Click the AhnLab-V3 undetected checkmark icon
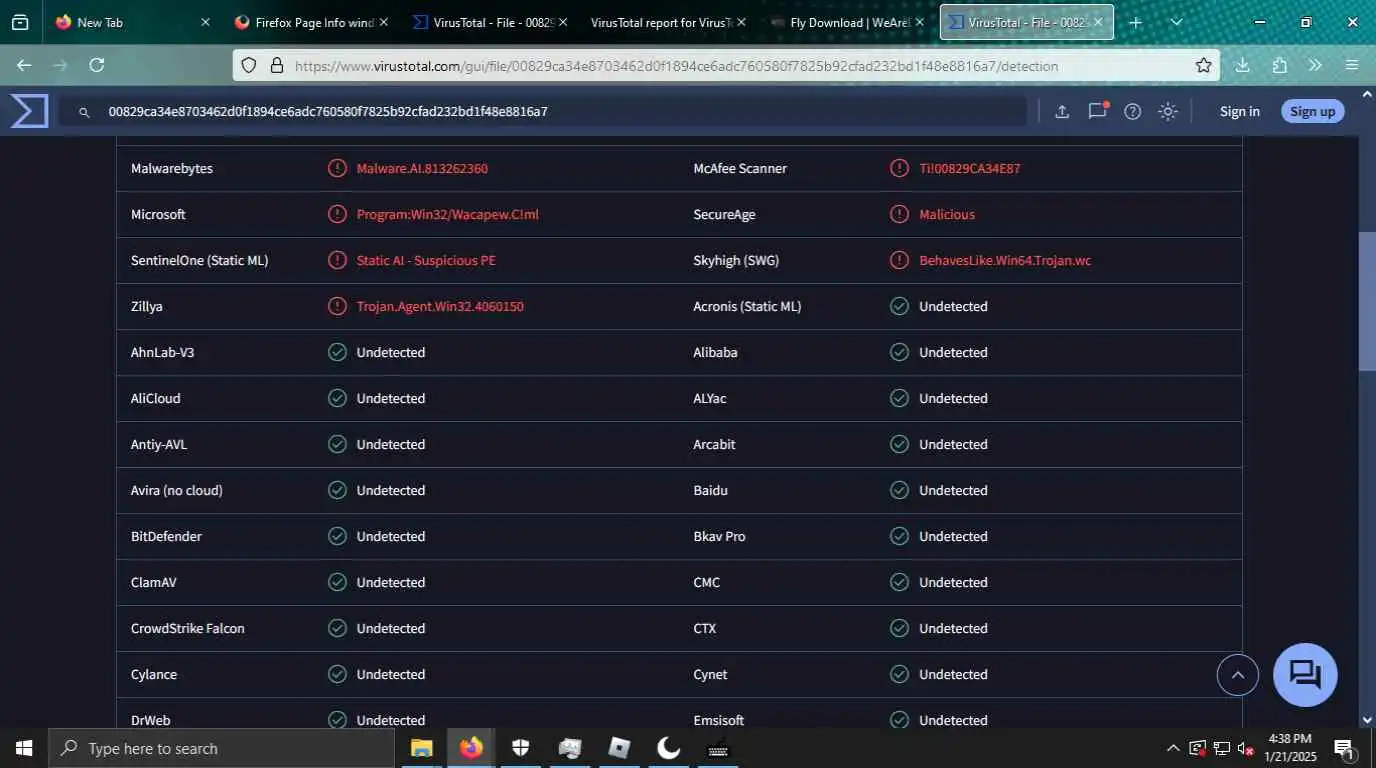The height and width of the screenshot is (768, 1376). coord(337,352)
